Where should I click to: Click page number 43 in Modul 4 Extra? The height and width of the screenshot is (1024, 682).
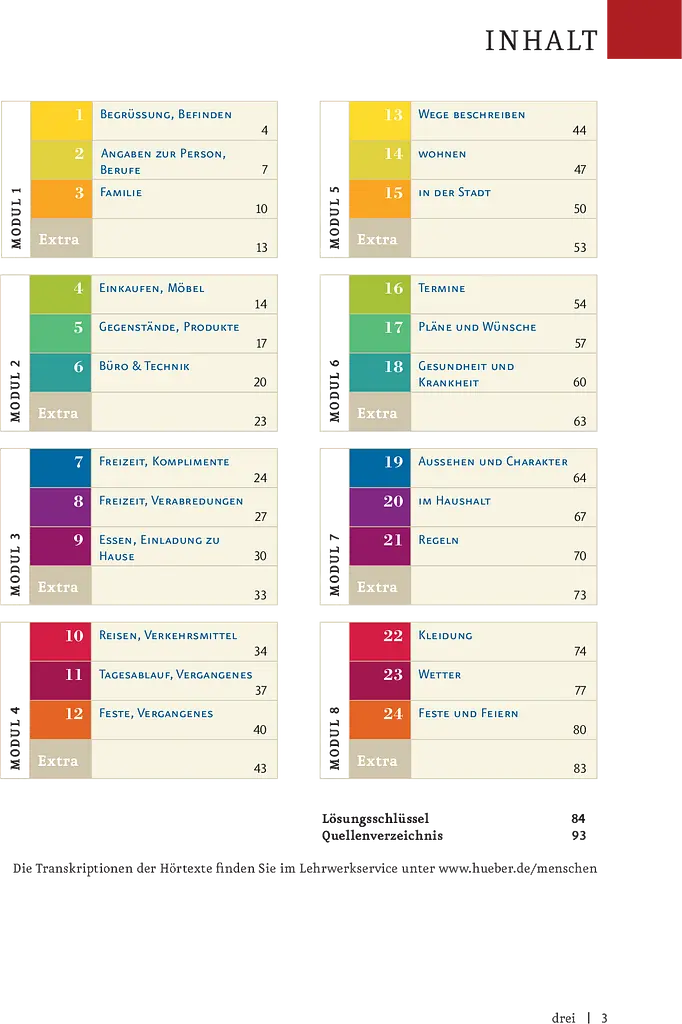260,769
